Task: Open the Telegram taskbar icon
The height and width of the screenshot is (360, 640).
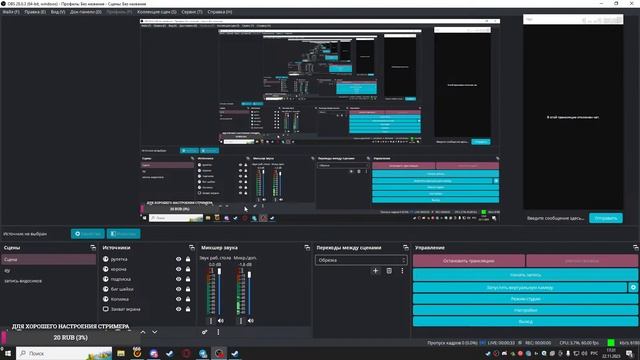Action: 203,353
